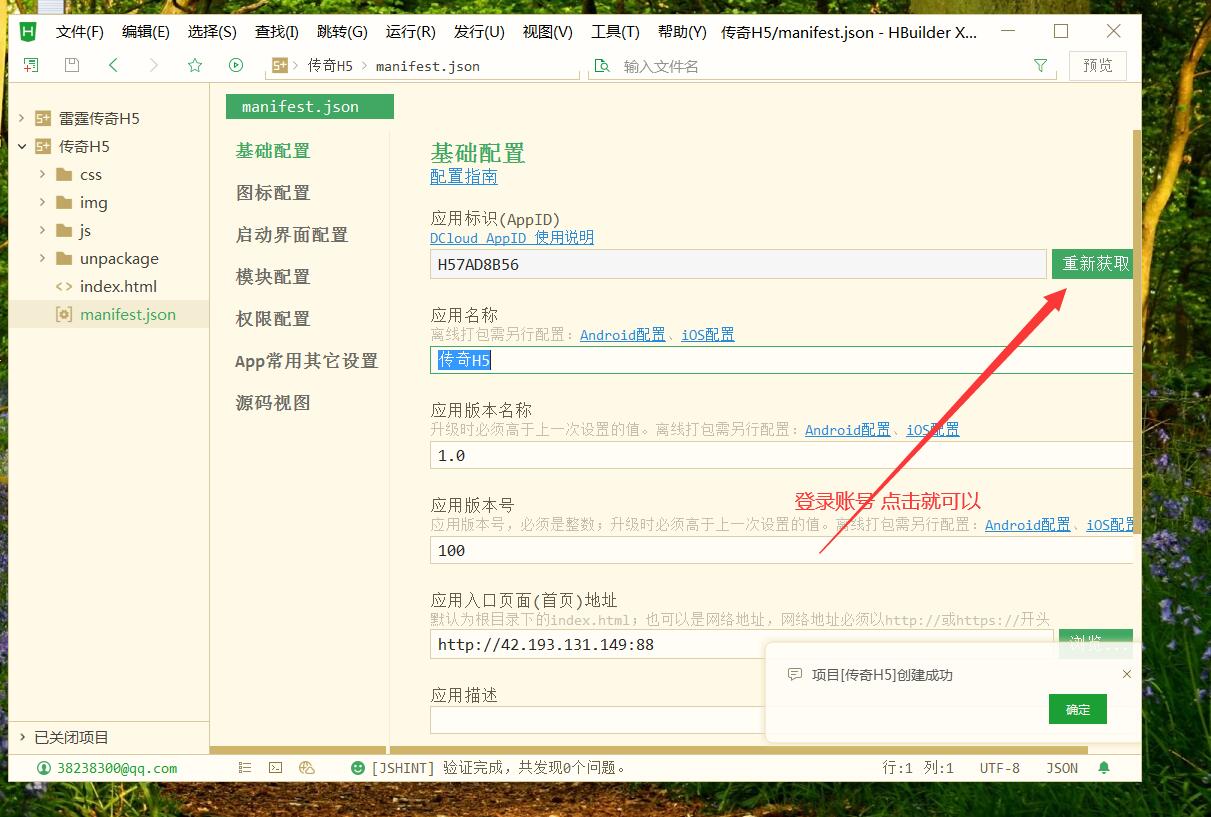Click 确定 in the notification popup
1211x817 pixels.
point(1077,709)
